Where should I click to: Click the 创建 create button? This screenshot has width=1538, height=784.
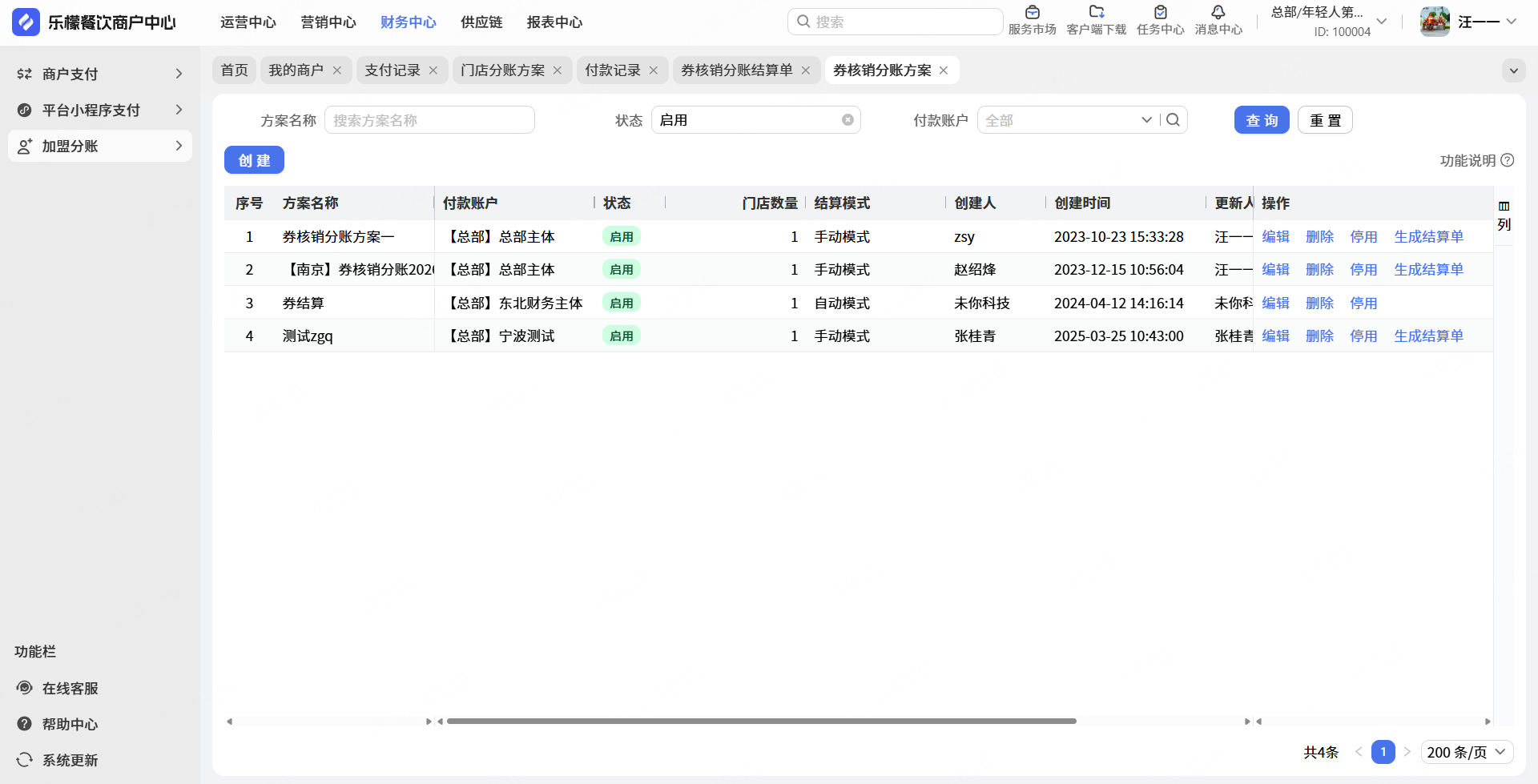coord(254,160)
